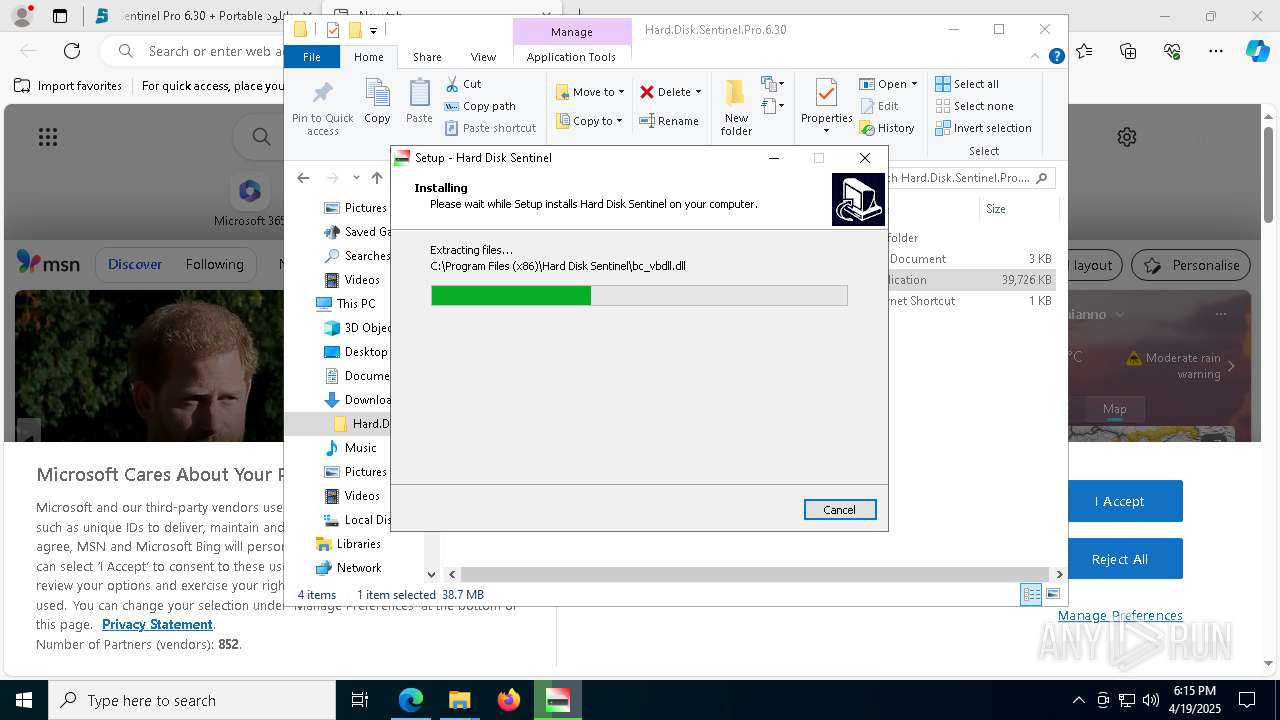The width and height of the screenshot is (1280, 720).
Task: Open the Delete options dropdown arrow
Action: click(698, 92)
